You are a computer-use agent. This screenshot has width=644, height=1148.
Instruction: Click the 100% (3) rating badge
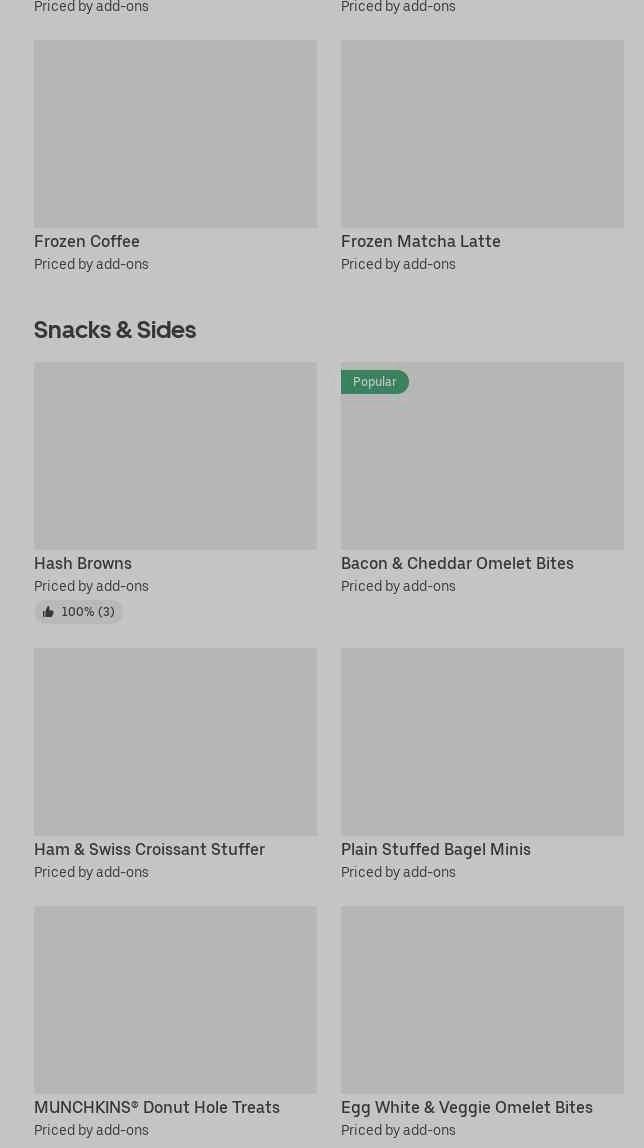(x=87, y=612)
